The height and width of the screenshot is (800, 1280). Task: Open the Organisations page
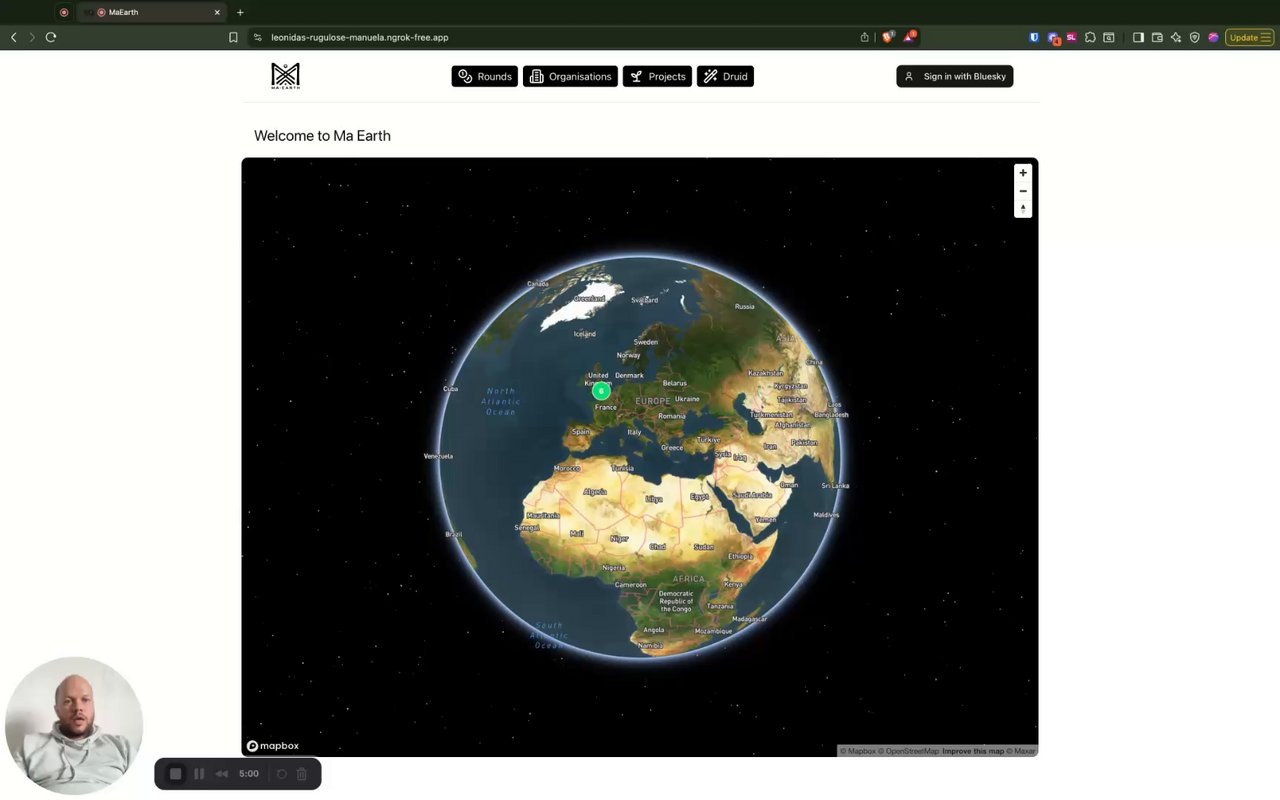point(570,76)
